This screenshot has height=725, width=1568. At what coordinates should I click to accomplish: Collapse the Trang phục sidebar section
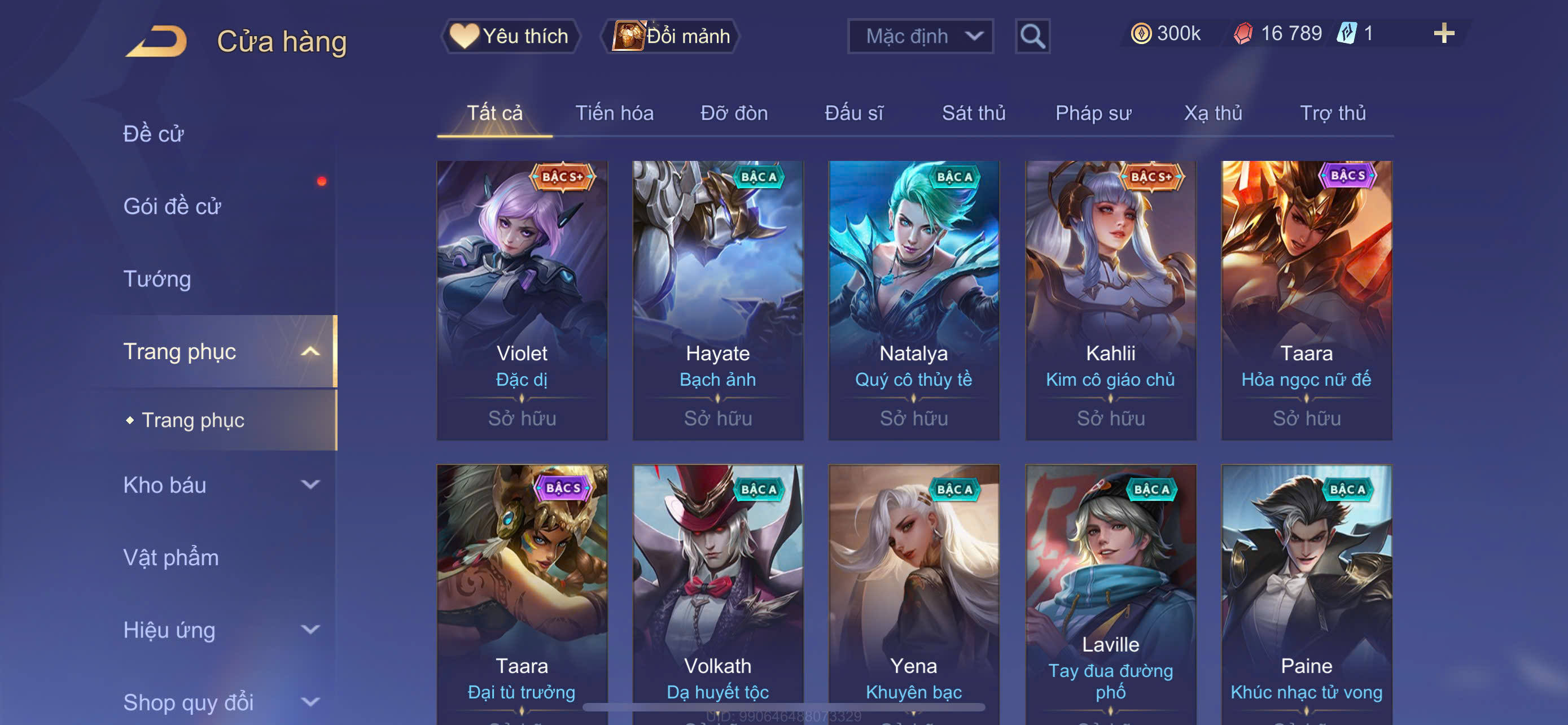pos(310,351)
